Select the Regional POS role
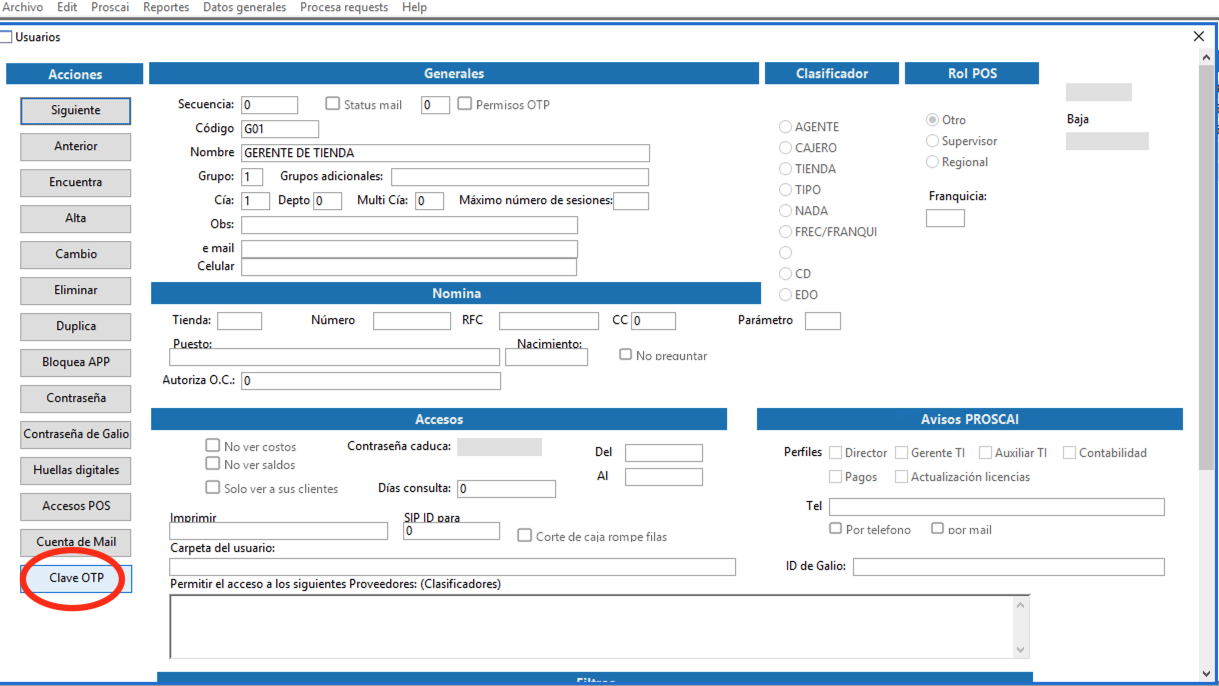This screenshot has height=686, width=1219. (933, 162)
